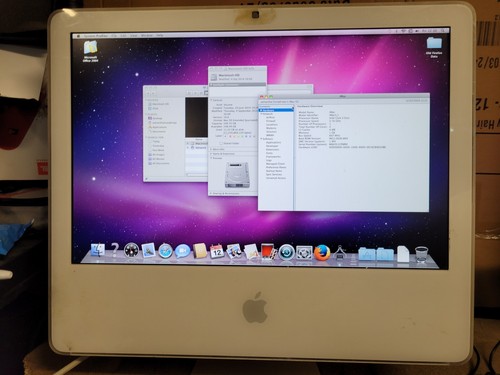Viewport: 500px width, 375px height.
Task: Click the question mark icon in the Dock
Action: [114, 250]
